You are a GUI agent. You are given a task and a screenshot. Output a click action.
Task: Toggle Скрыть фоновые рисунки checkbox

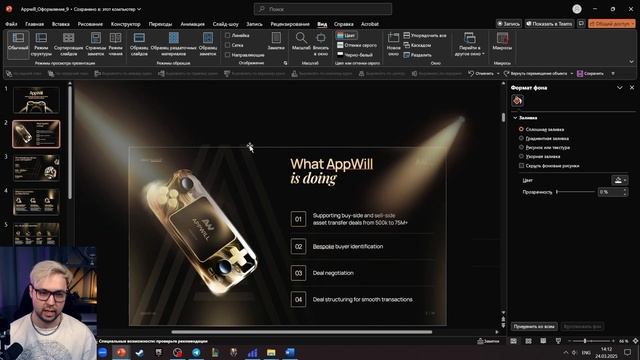521,166
